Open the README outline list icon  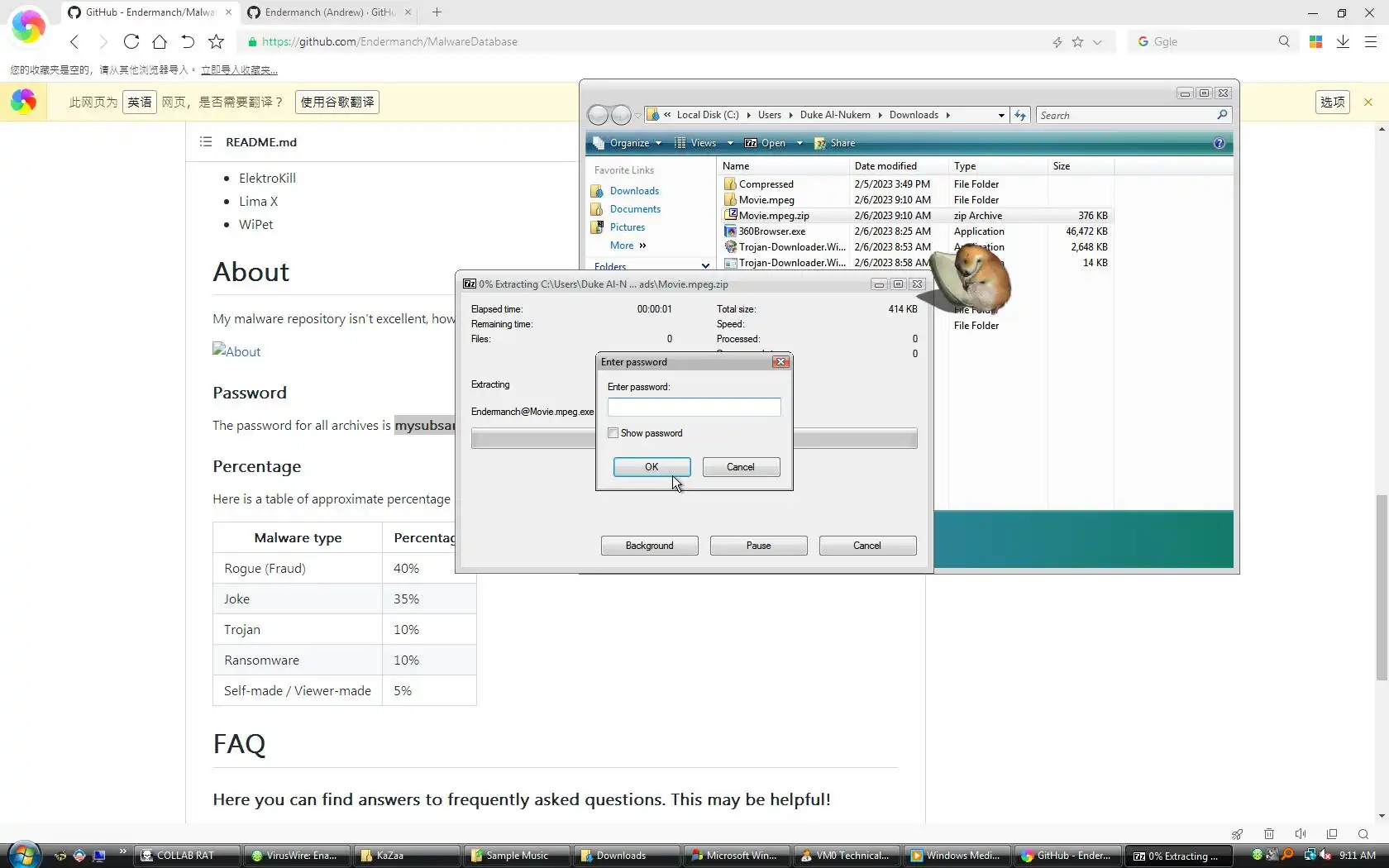pyautogui.click(x=206, y=142)
